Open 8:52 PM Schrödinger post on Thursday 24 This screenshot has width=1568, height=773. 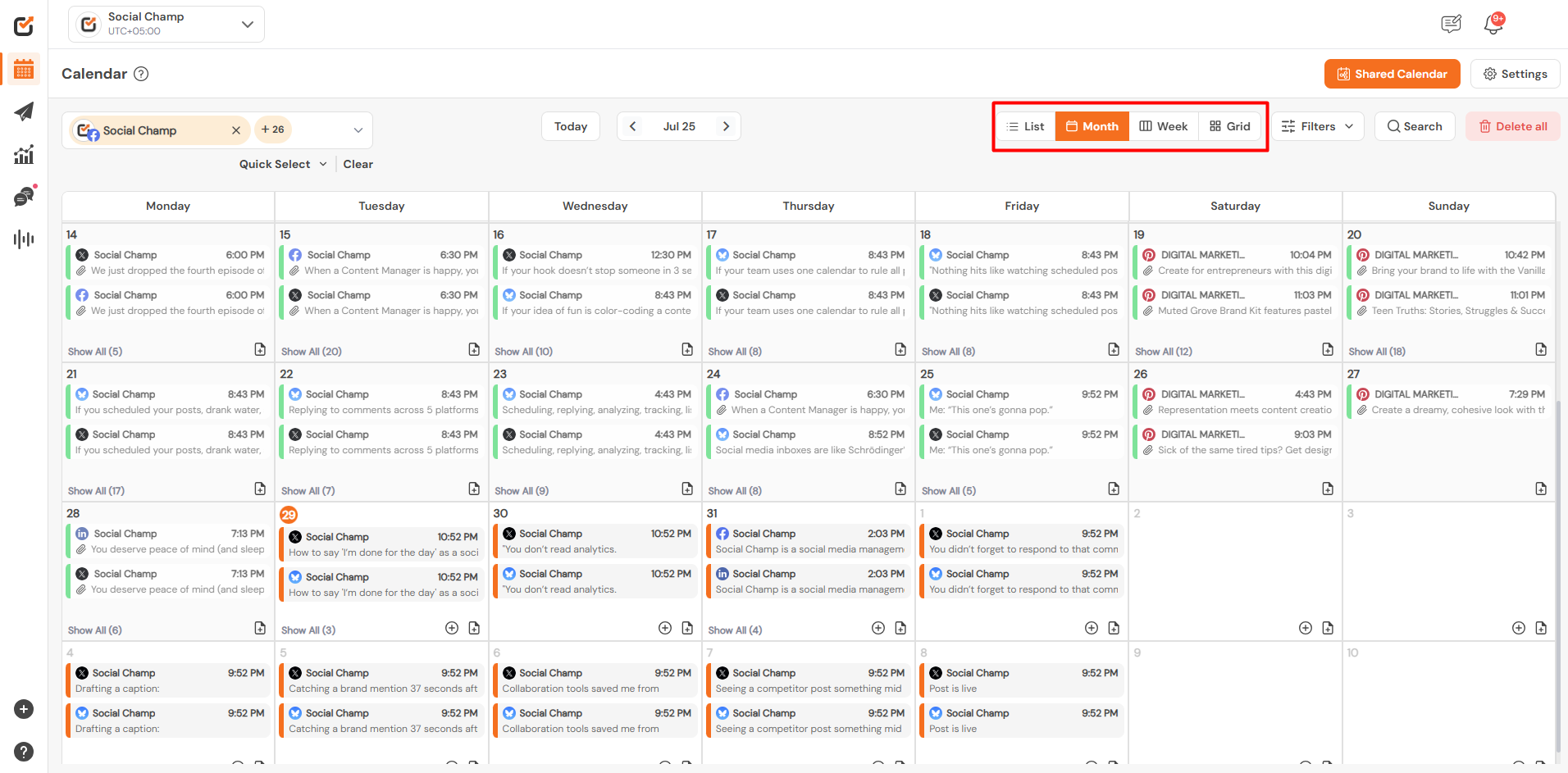[x=809, y=442]
